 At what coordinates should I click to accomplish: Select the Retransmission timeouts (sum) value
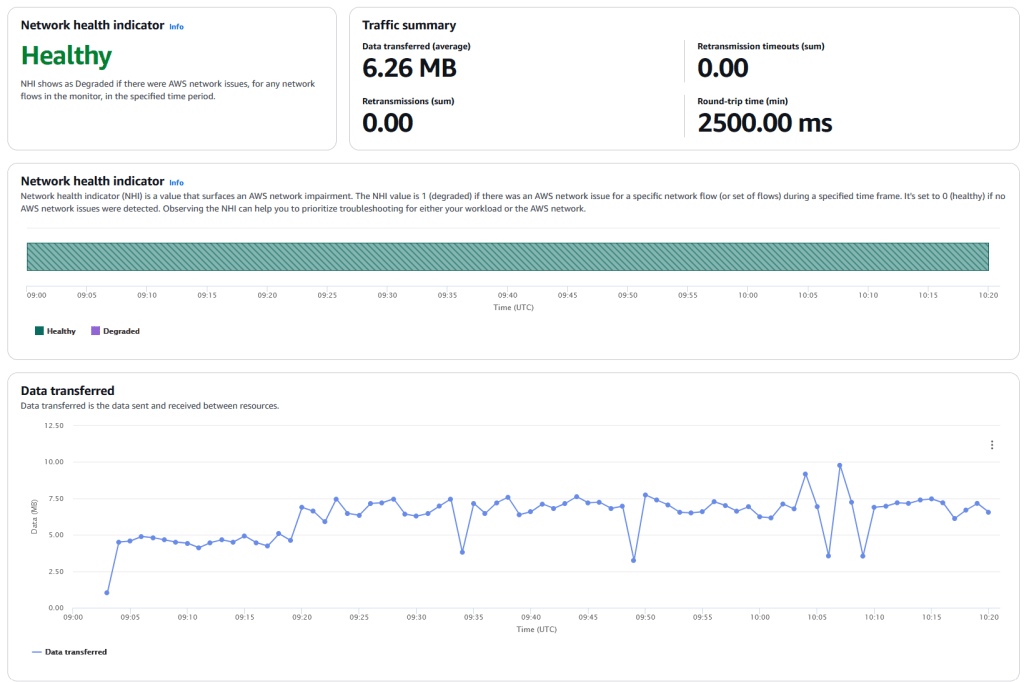point(722,68)
